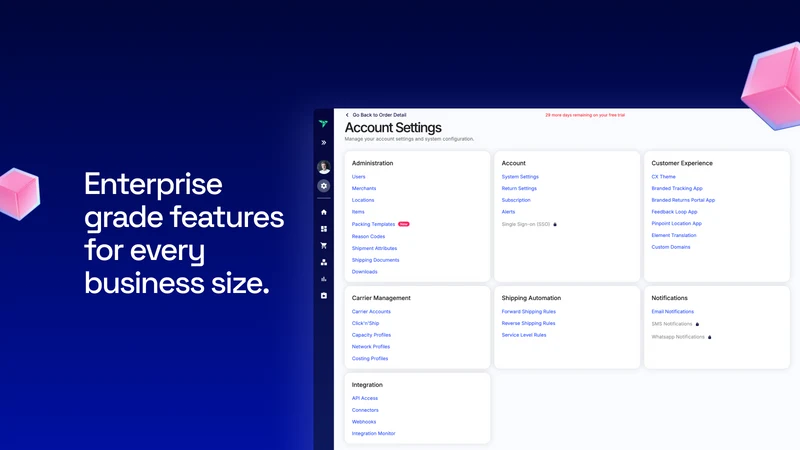800x450 pixels.
Task: Open the Alerts link
Action: pyautogui.click(x=508, y=212)
